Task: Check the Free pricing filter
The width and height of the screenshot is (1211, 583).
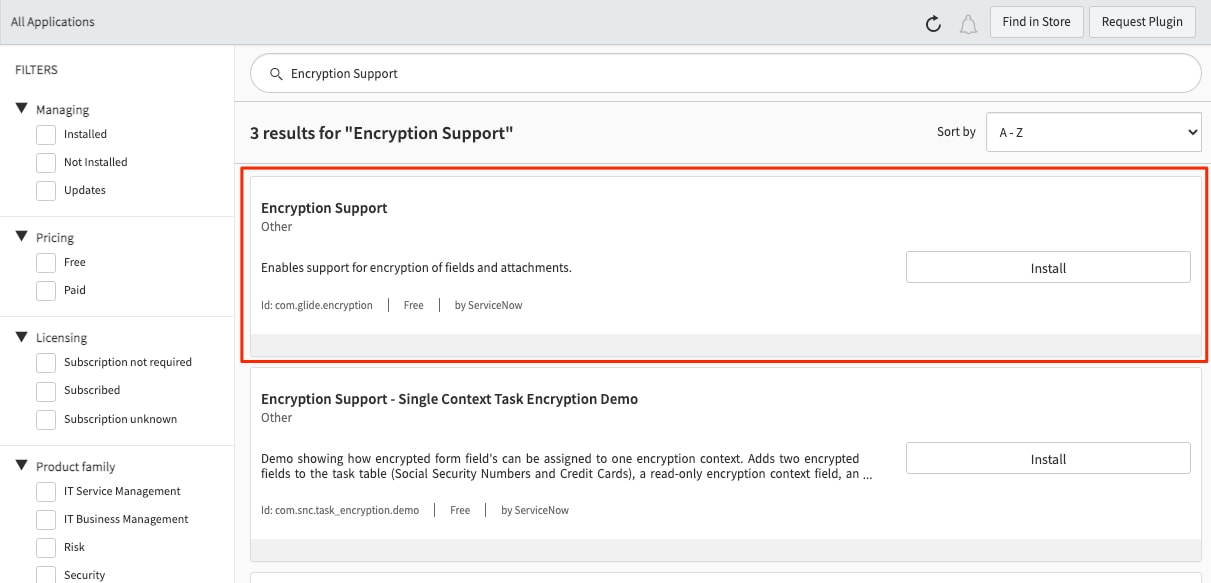Action: coord(45,262)
